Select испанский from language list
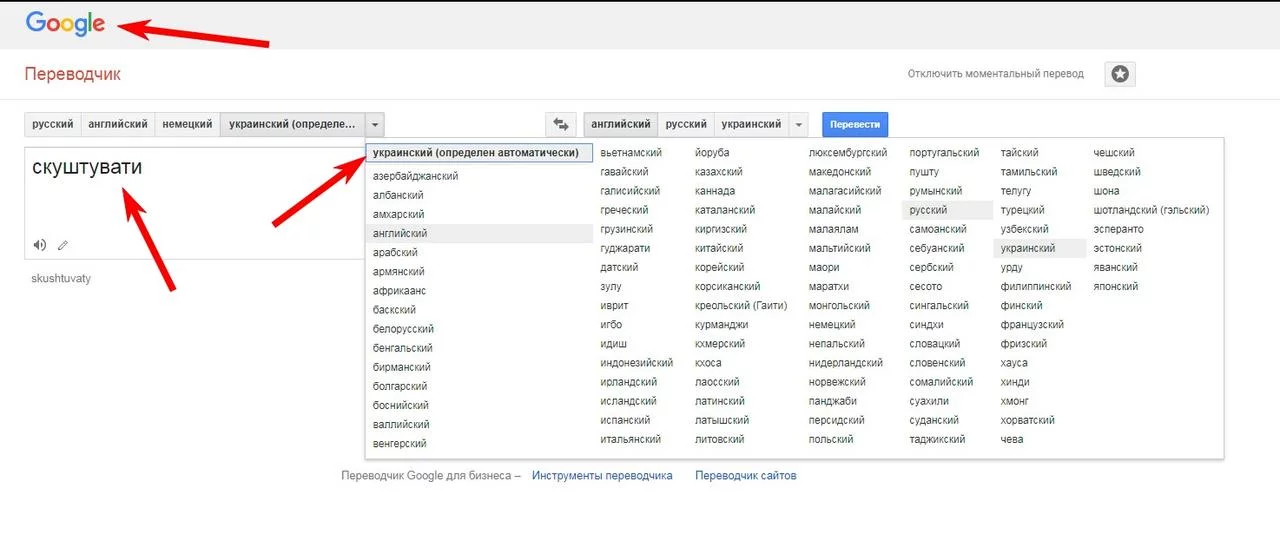The height and width of the screenshot is (541, 1280). pyautogui.click(x=625, y=420)
